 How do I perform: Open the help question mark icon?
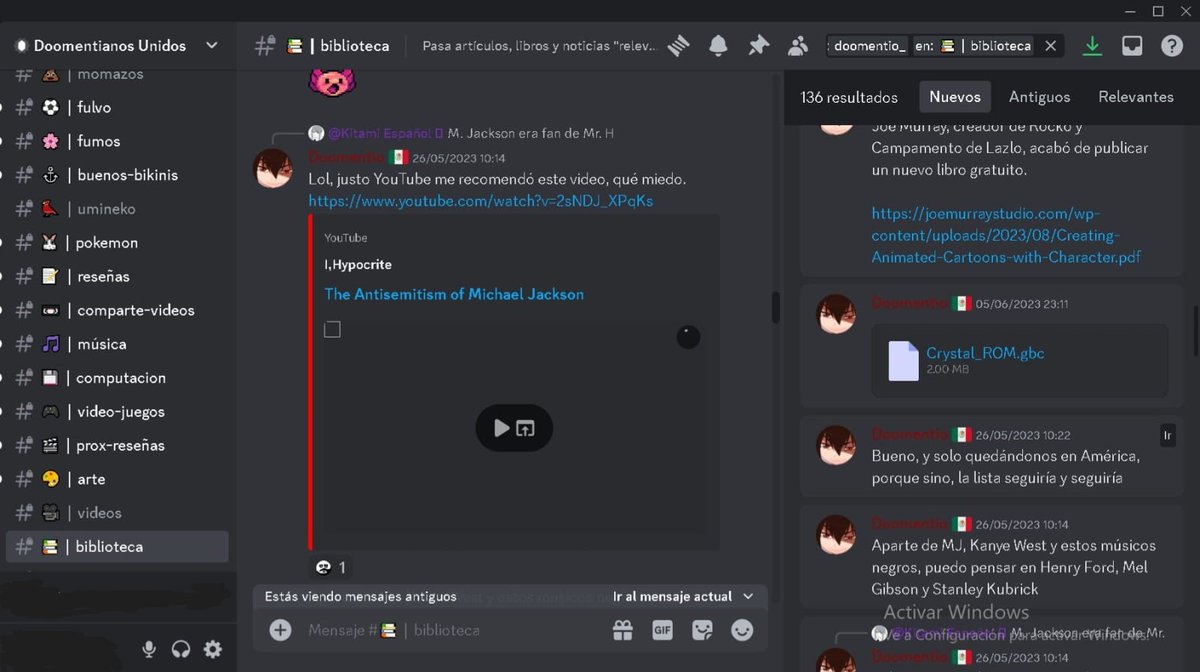pos(1172,46)
